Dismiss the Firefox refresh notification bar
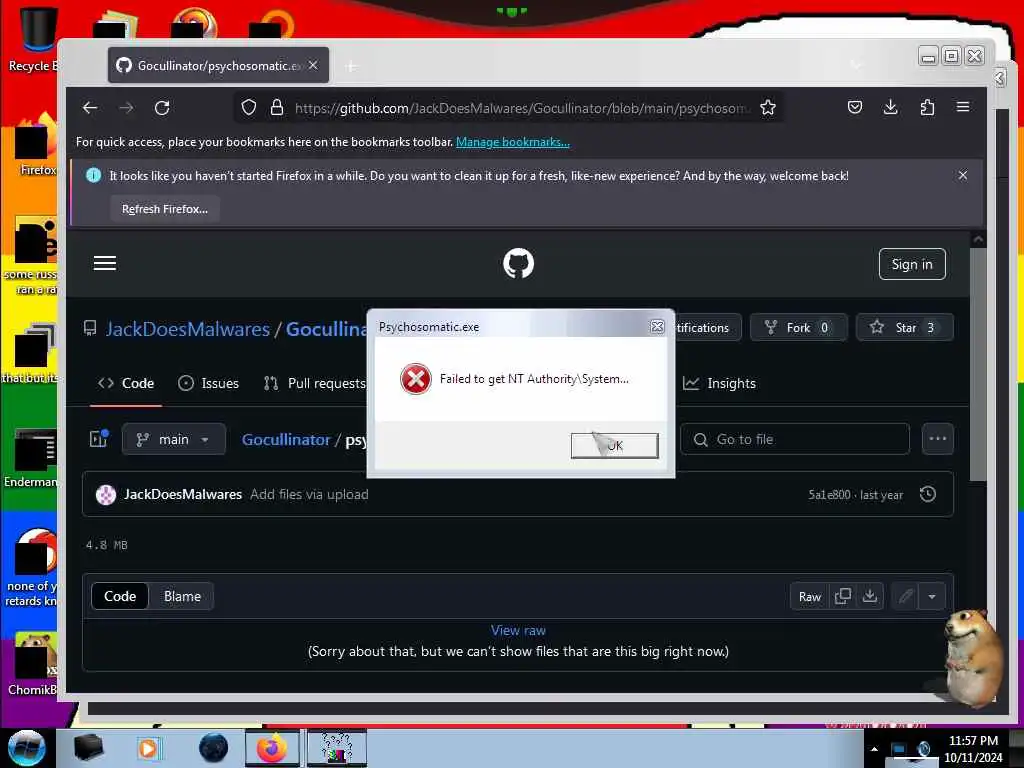 pos(963,175)
